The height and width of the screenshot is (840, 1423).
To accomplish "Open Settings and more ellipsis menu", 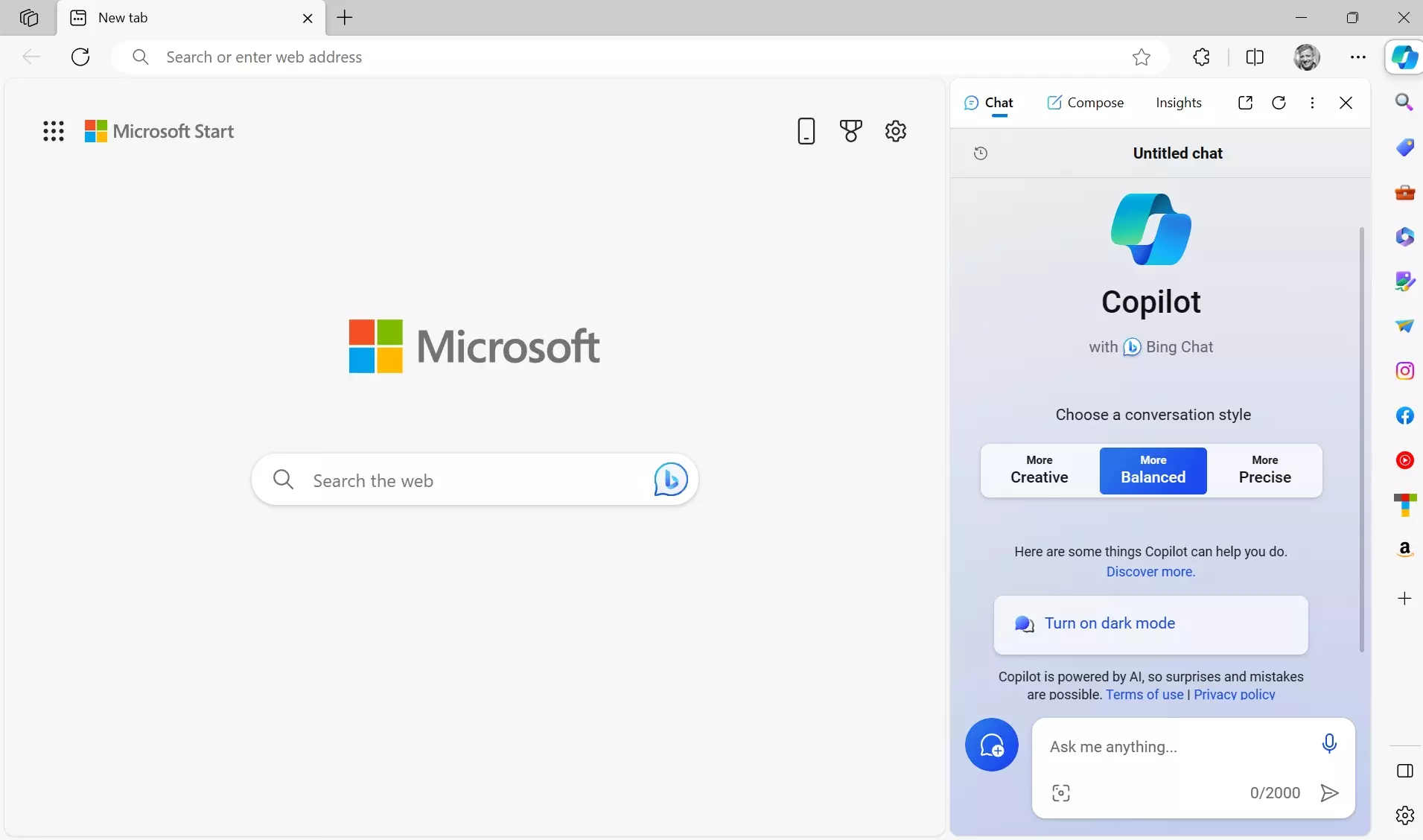I will point(1358,57).
